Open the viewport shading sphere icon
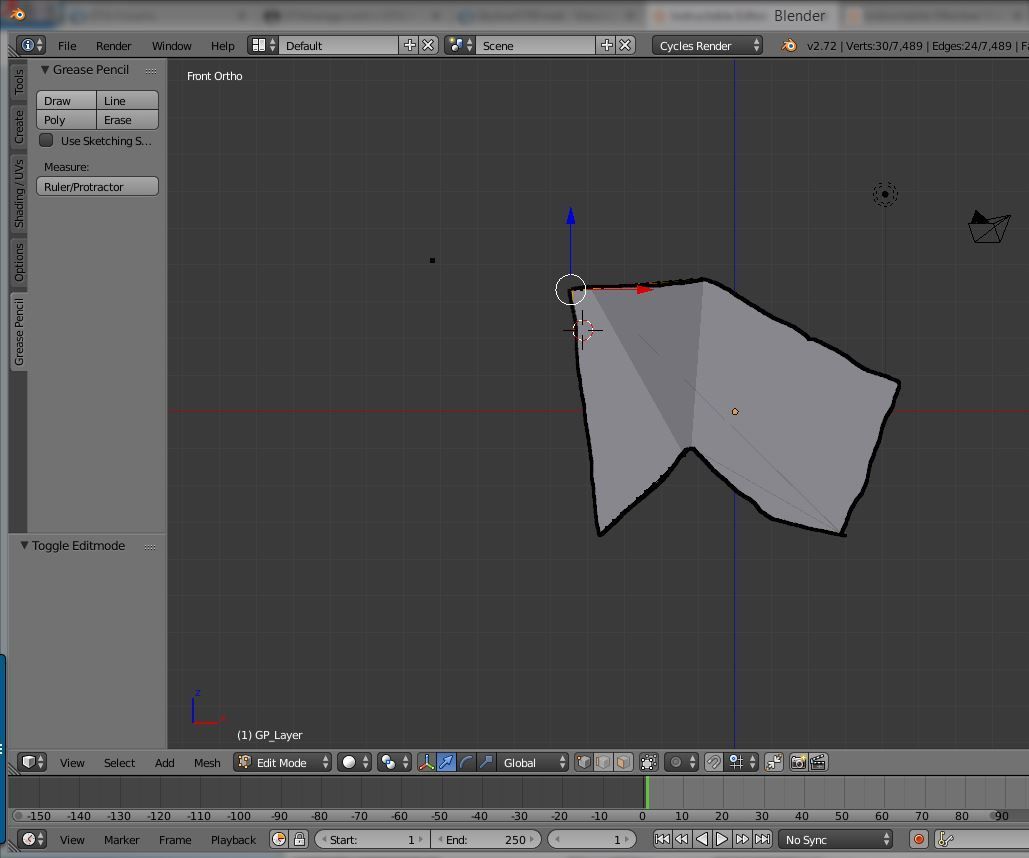 point(350,762)
